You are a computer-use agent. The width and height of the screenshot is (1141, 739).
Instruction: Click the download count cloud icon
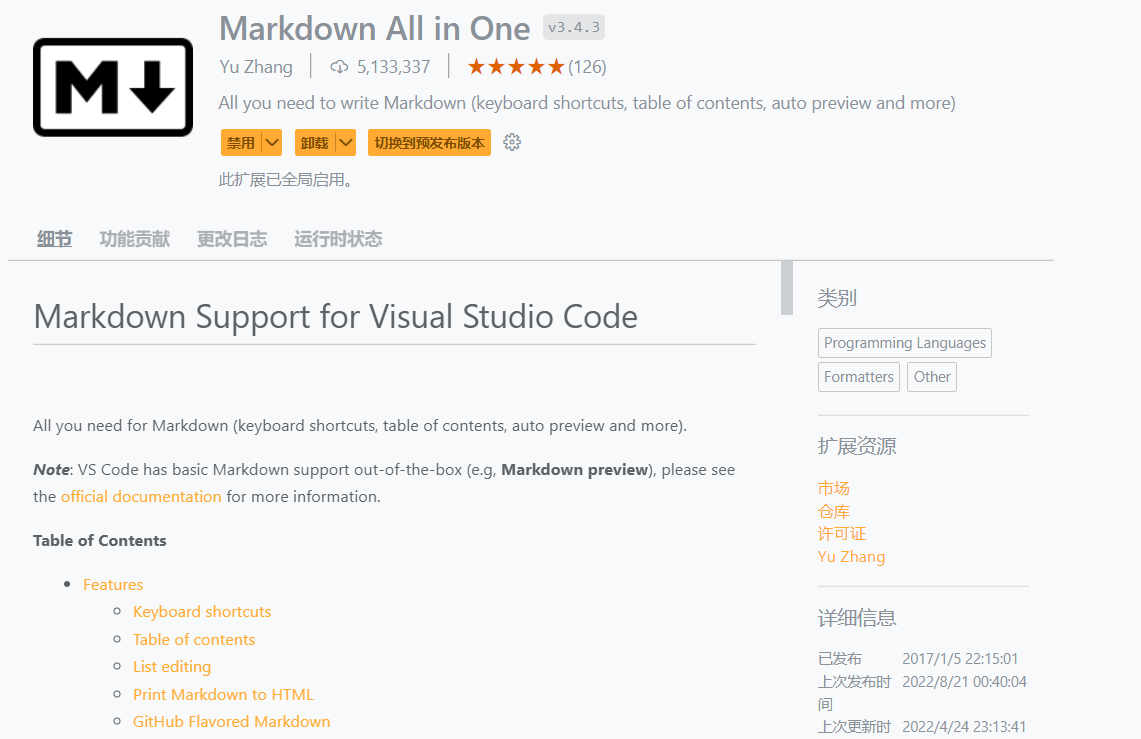click(x=339, y=67)
